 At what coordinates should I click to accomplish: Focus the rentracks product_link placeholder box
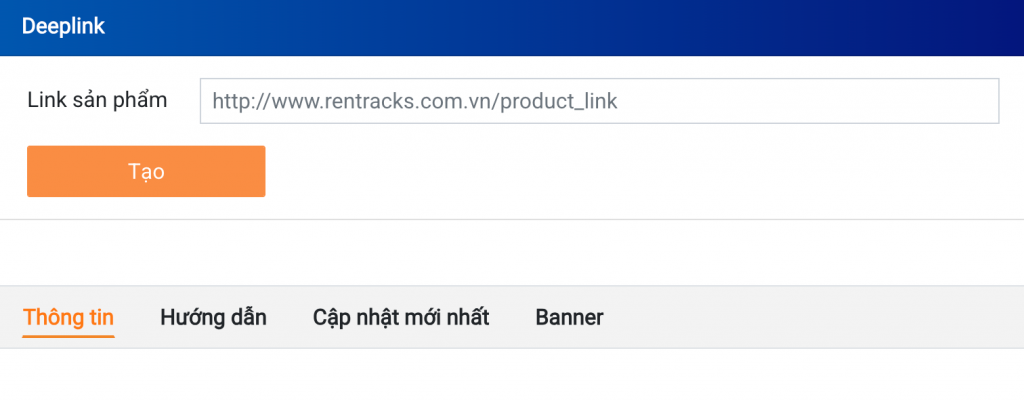[599, 101]
